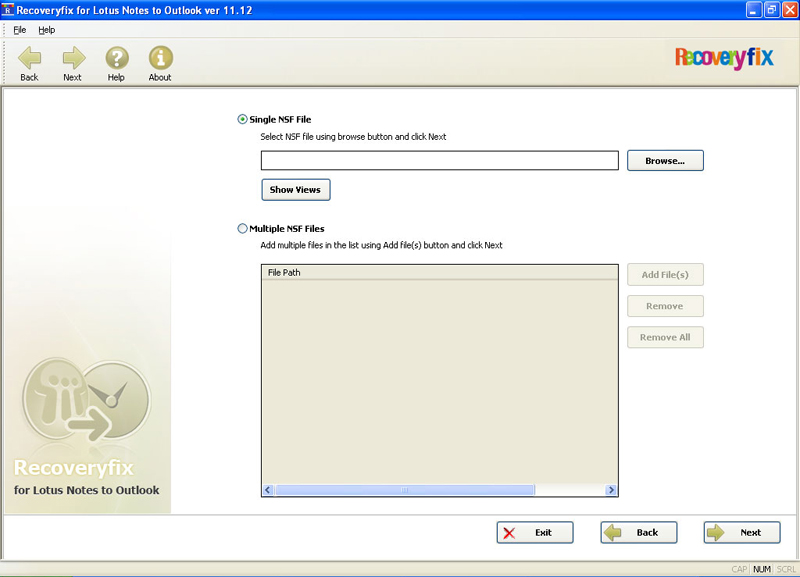Click the Exit button at bottom
The width and height of the screenshot is (800, 577).
535,533
